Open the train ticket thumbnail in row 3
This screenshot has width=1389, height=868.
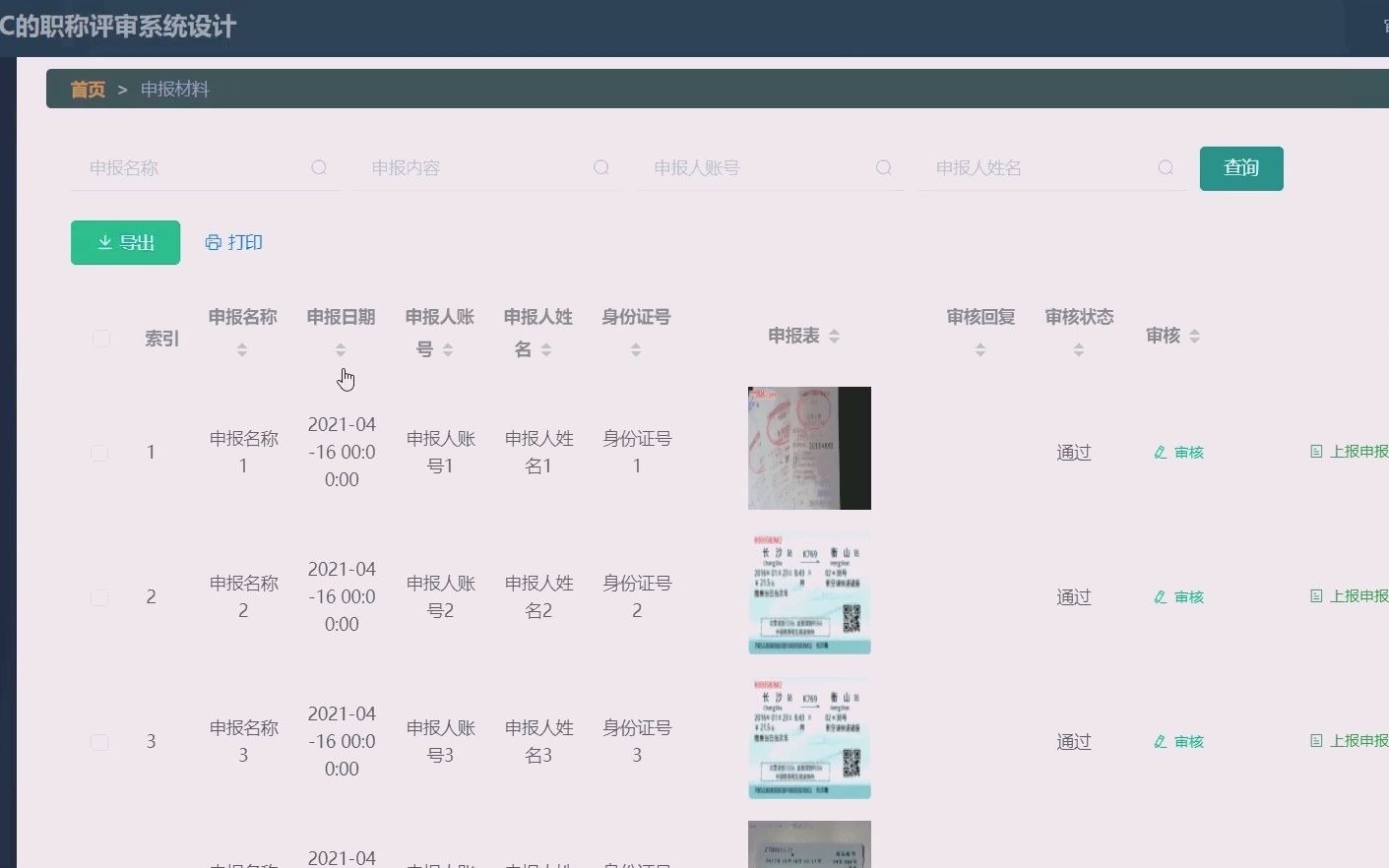809,737
